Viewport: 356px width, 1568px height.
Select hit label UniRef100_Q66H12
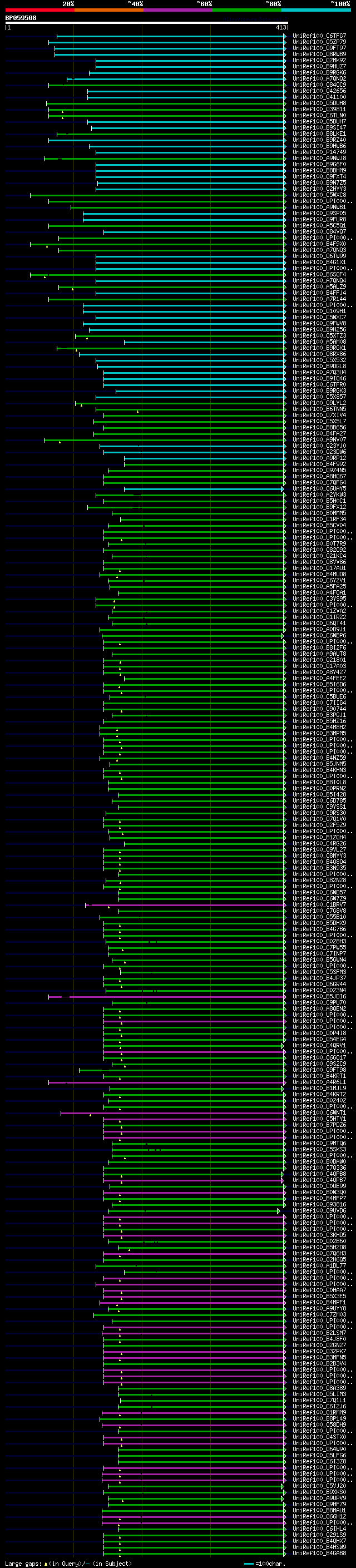point(319,1516)
